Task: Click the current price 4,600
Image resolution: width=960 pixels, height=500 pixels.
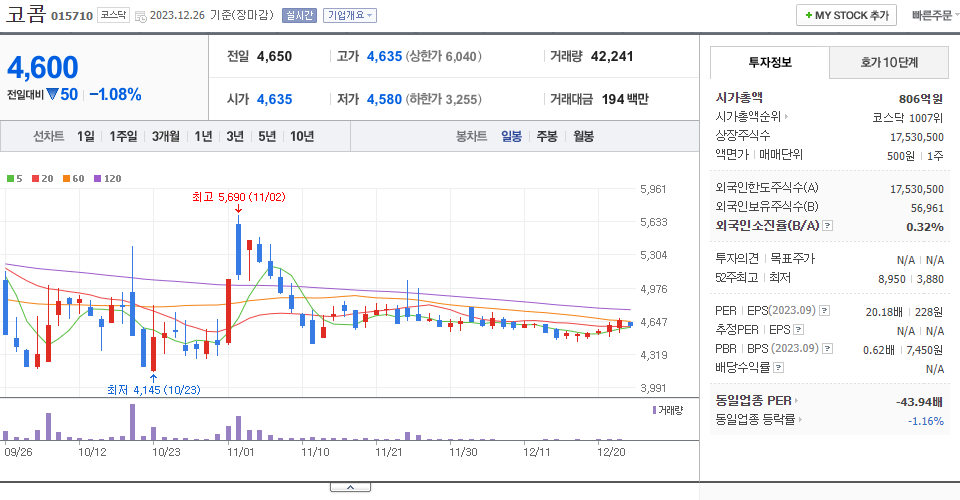Action: point(43,67)
